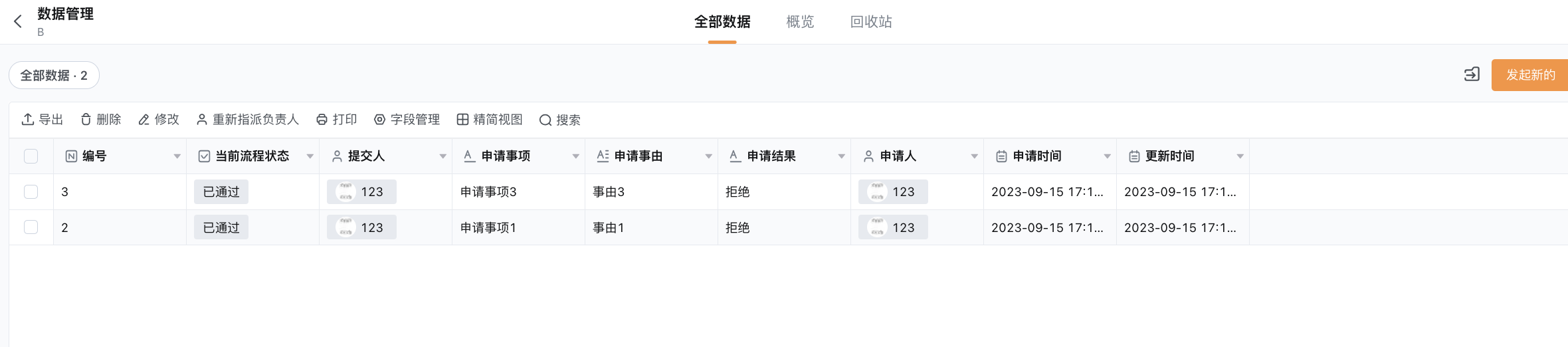Open the 申请结果 column dropdown arrow

click(x=842, y=156)
